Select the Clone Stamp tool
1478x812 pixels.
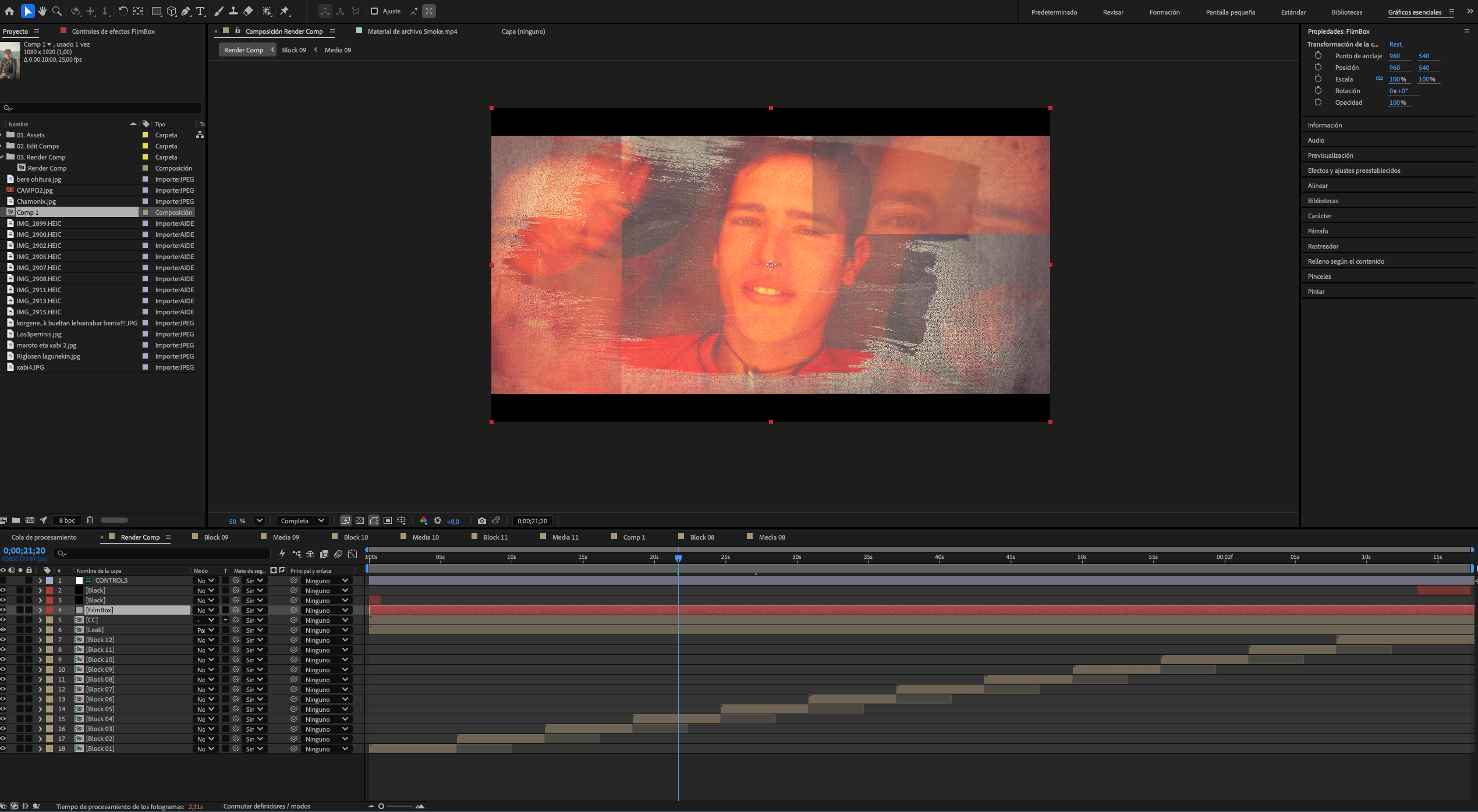[233, 11]
